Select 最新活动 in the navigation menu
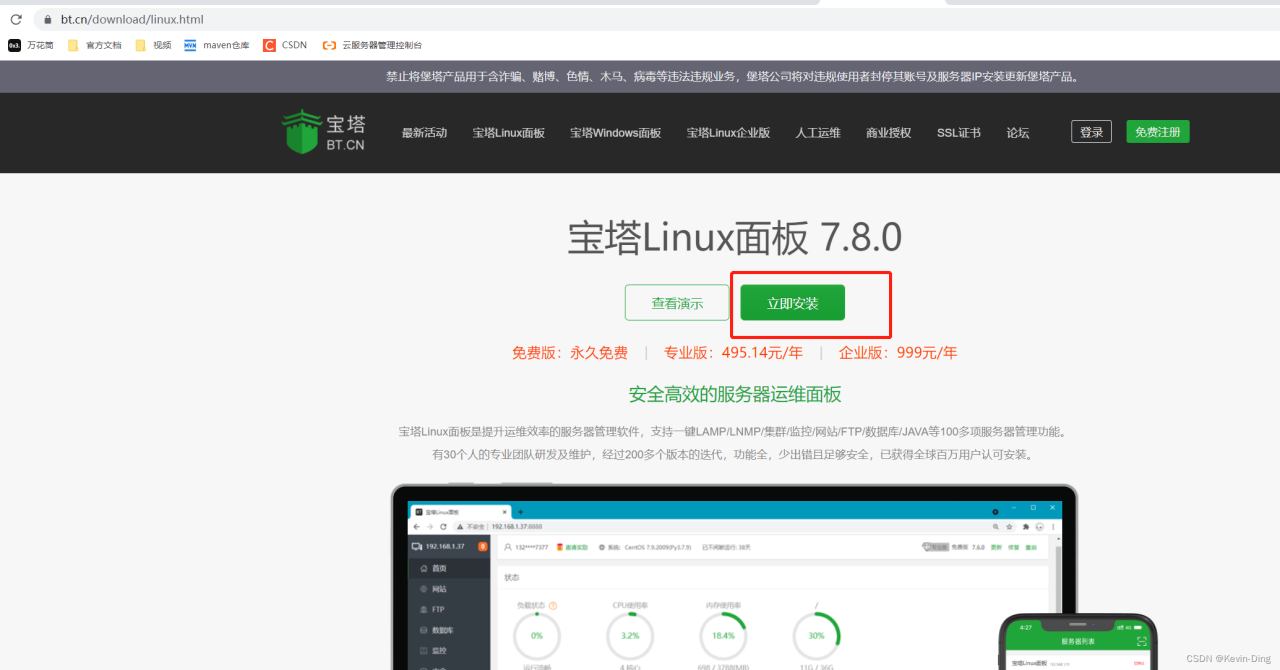The width and height of the screenshot is (1280, 670). click(x=424, y=131)
